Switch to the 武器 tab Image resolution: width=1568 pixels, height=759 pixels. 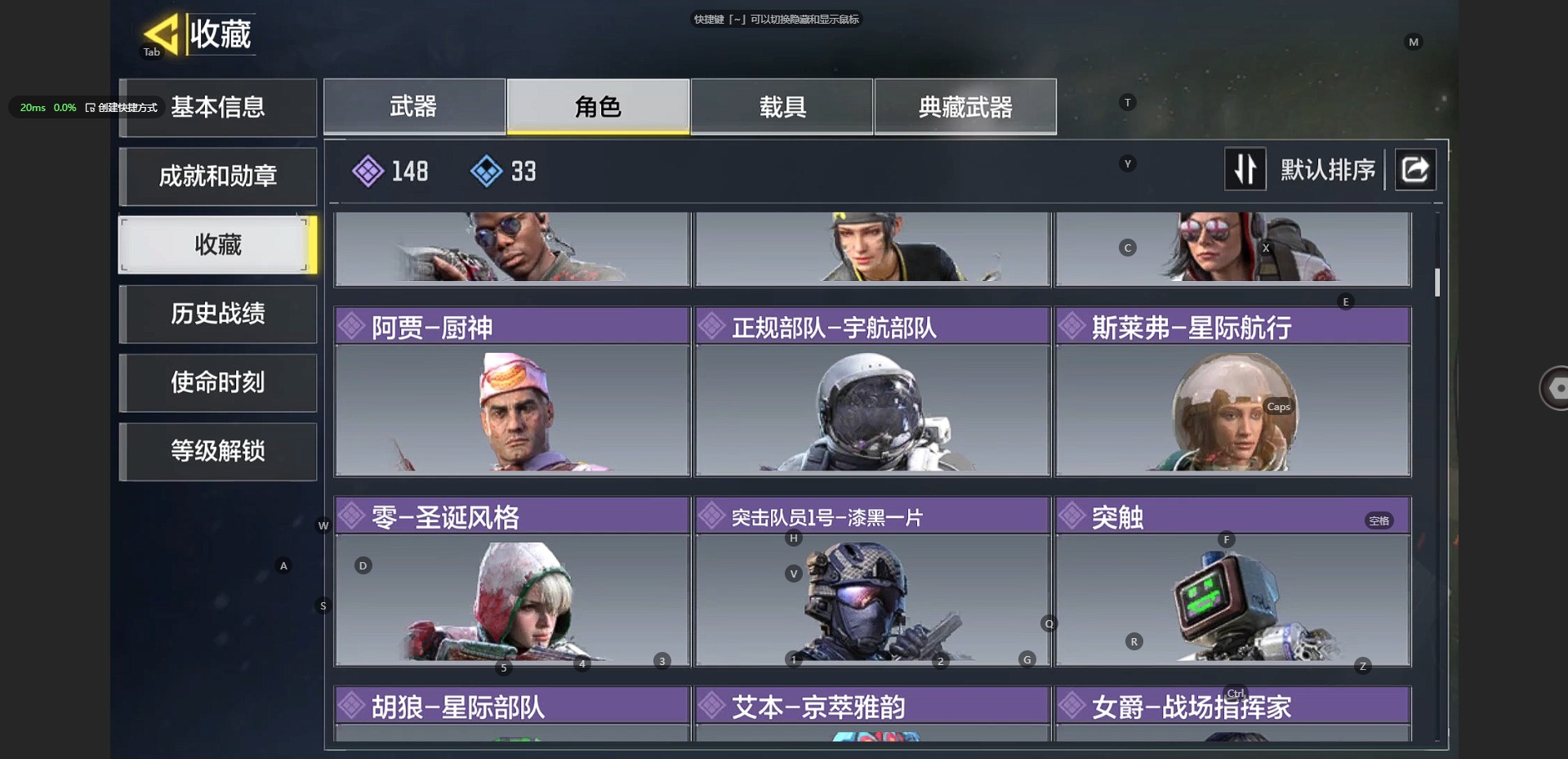(414, 106)
